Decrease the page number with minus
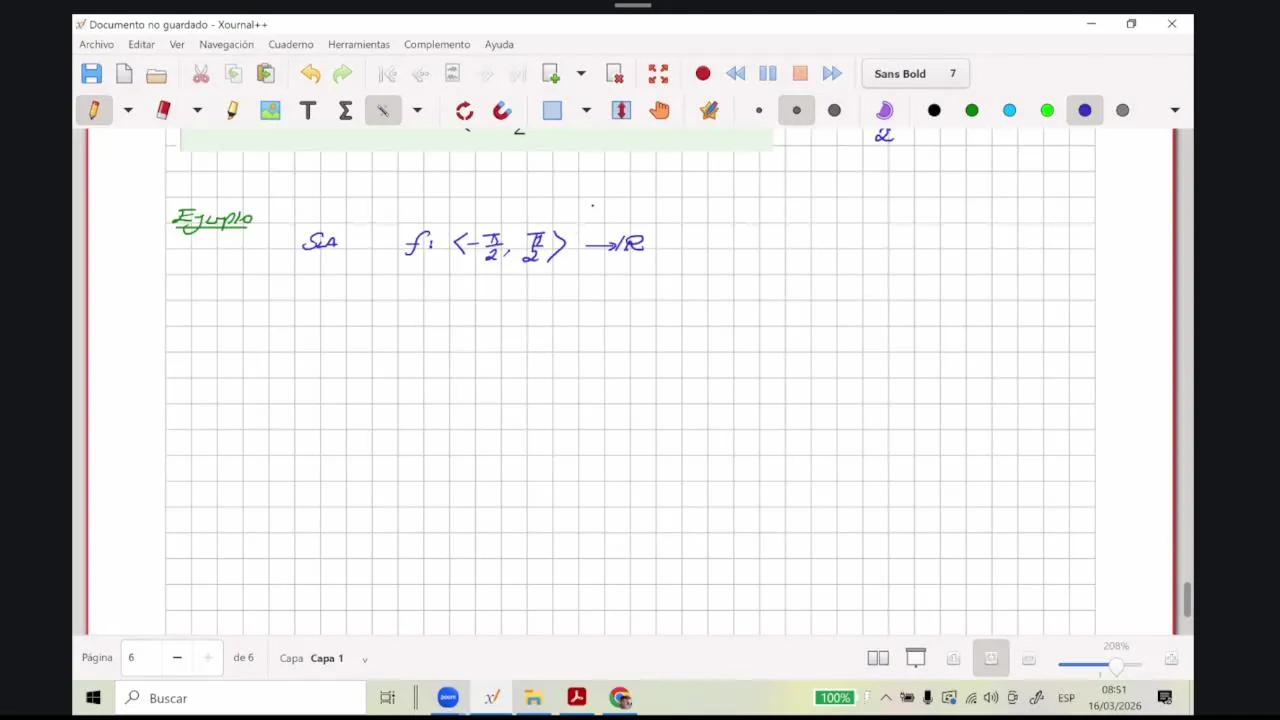The height and width of the screenshot is (720, 1280). (177, 658)
